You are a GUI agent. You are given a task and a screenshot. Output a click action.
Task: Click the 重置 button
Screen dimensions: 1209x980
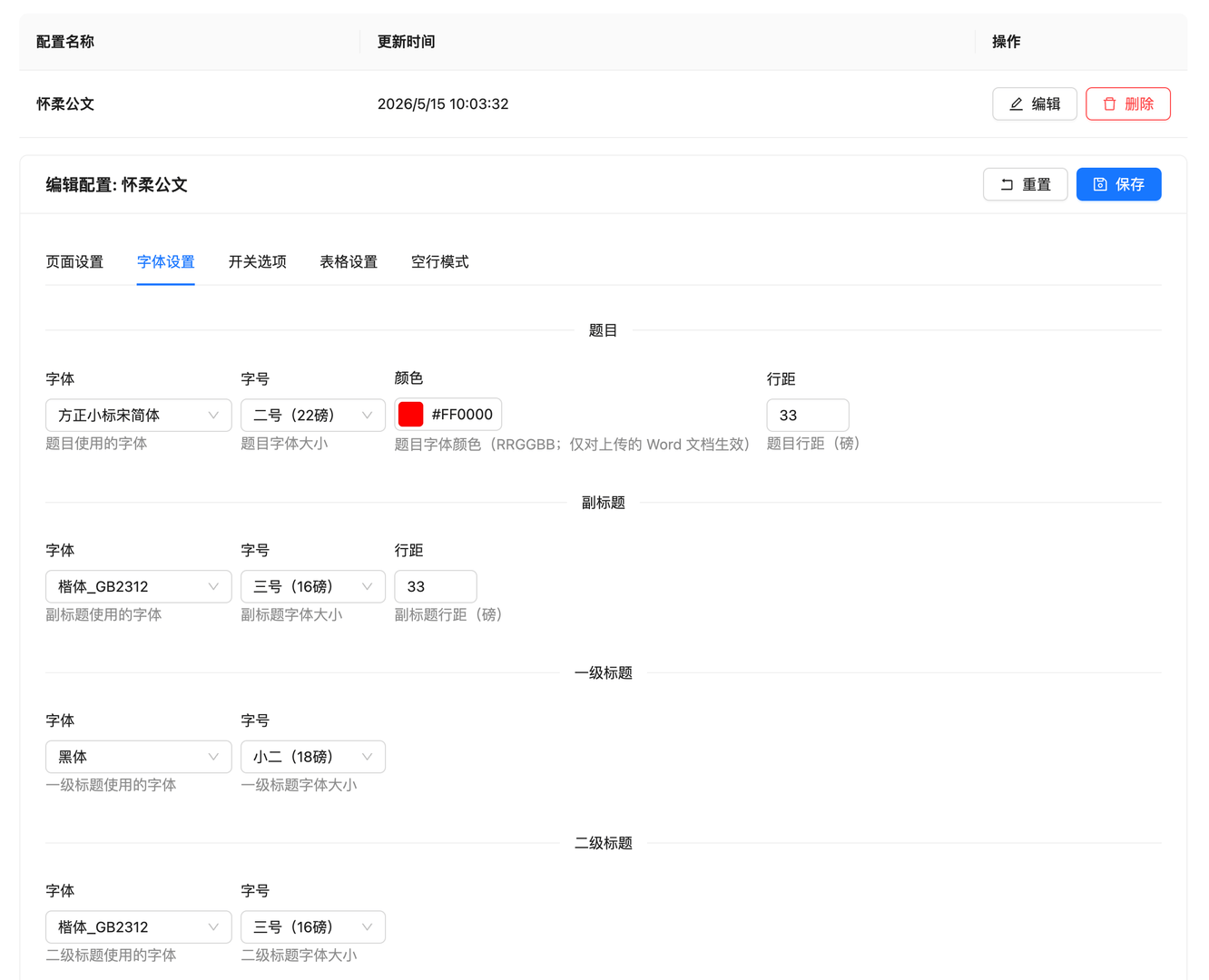[1026, 185]
